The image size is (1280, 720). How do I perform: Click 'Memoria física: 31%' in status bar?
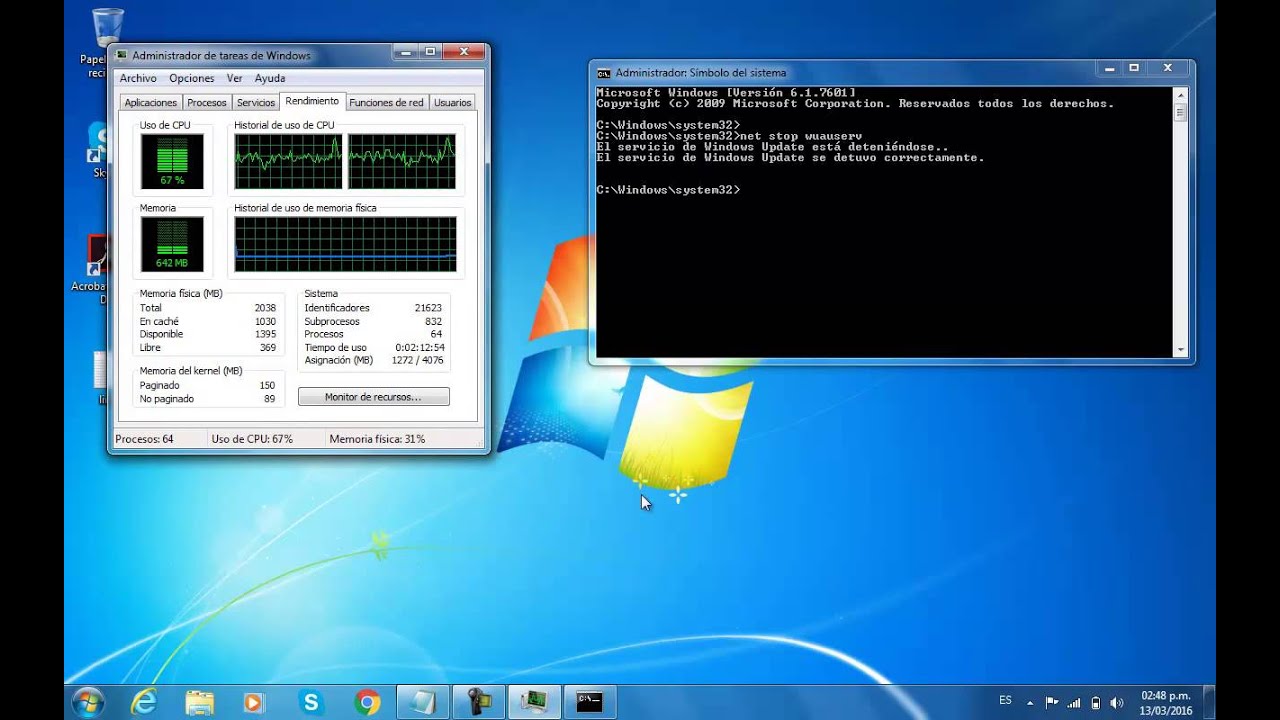tap(377, 439)
